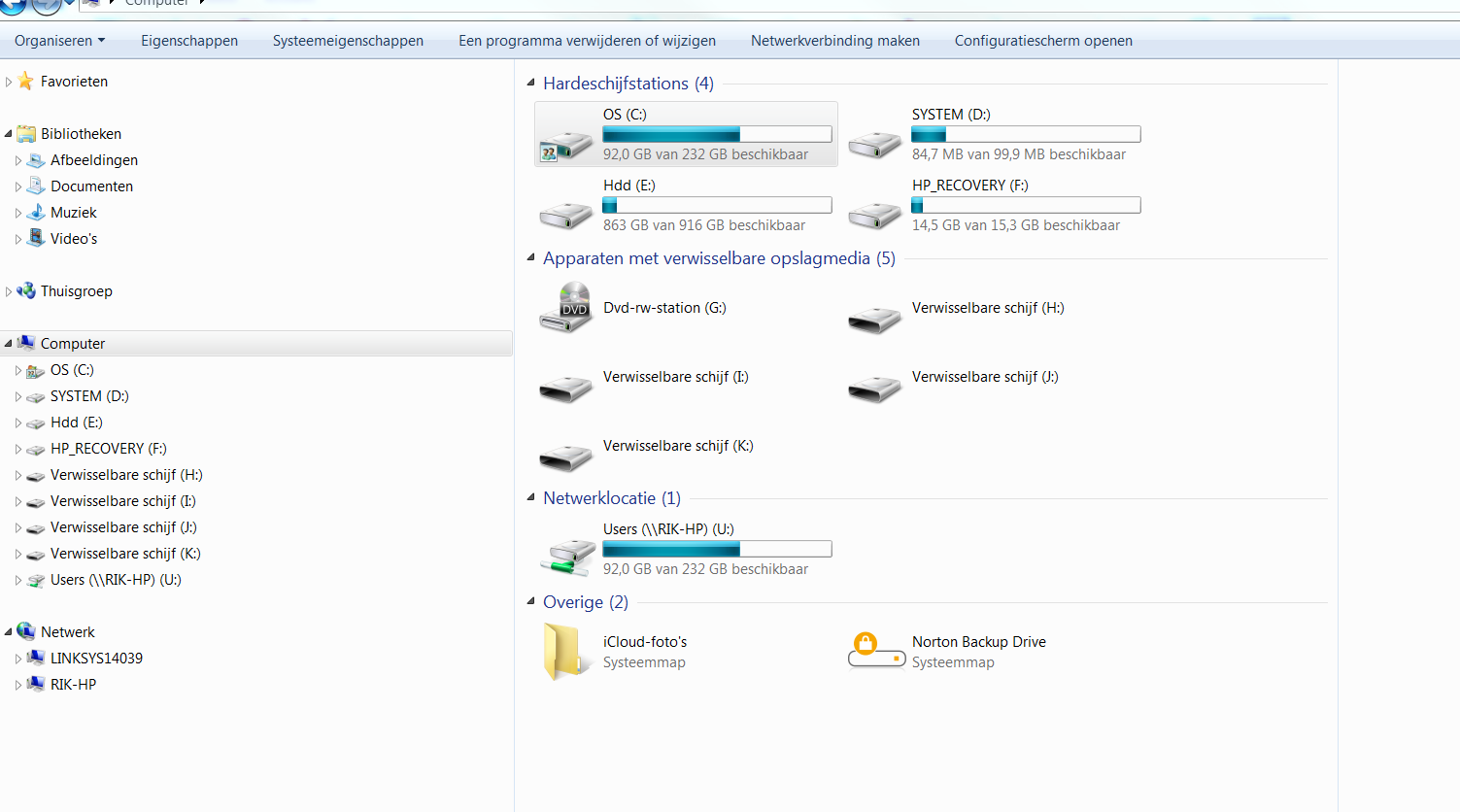This screenshot has width=1460, height=812.
Task: Click the SYSTEM (D:) capacity bar
Action: (x=1026, y=134)
